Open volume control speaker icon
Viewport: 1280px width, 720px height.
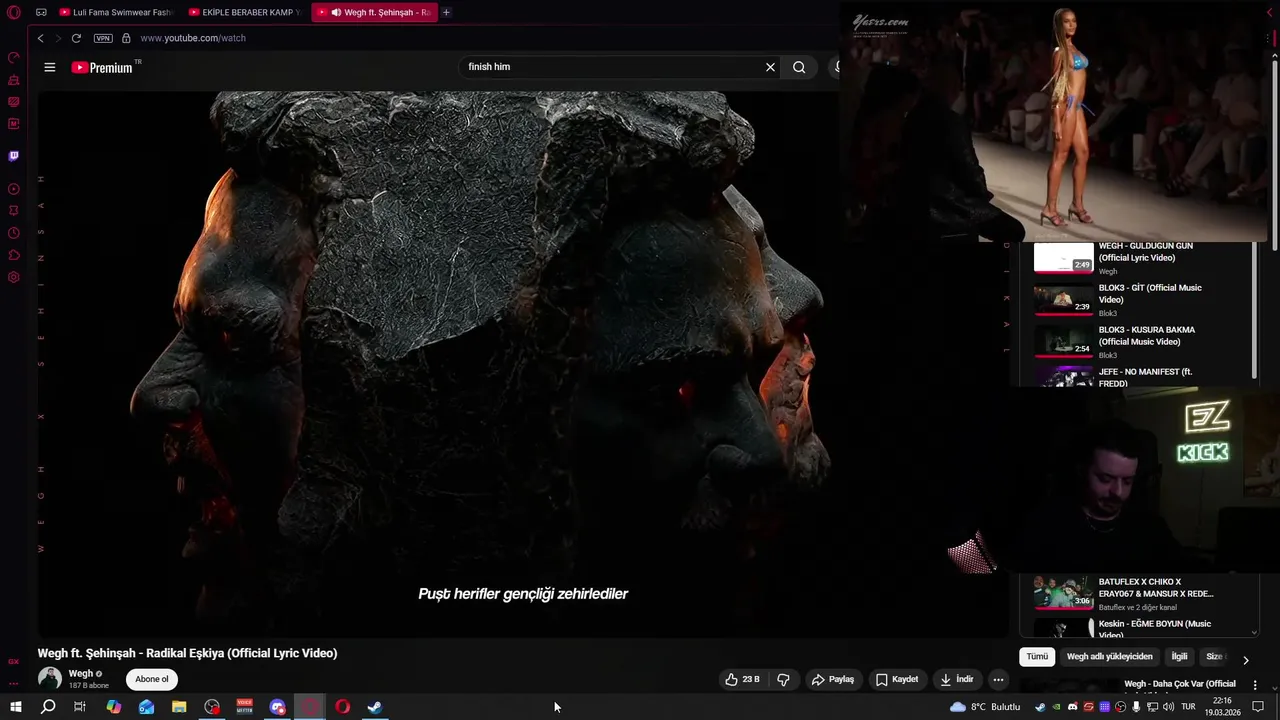pos(1168,707)
